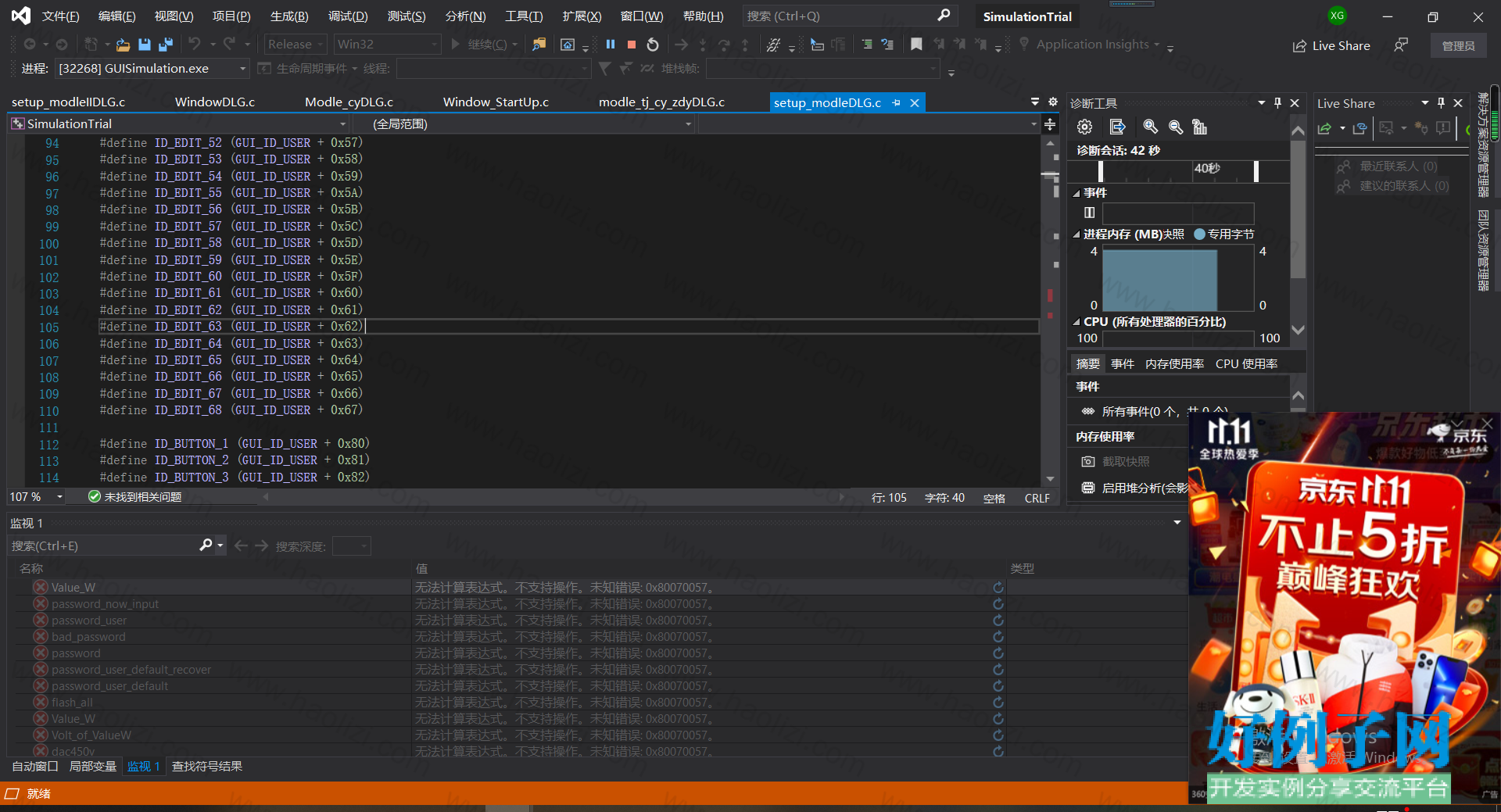
Task: Open the Release configuration dropdown
Action: [295, 45]
